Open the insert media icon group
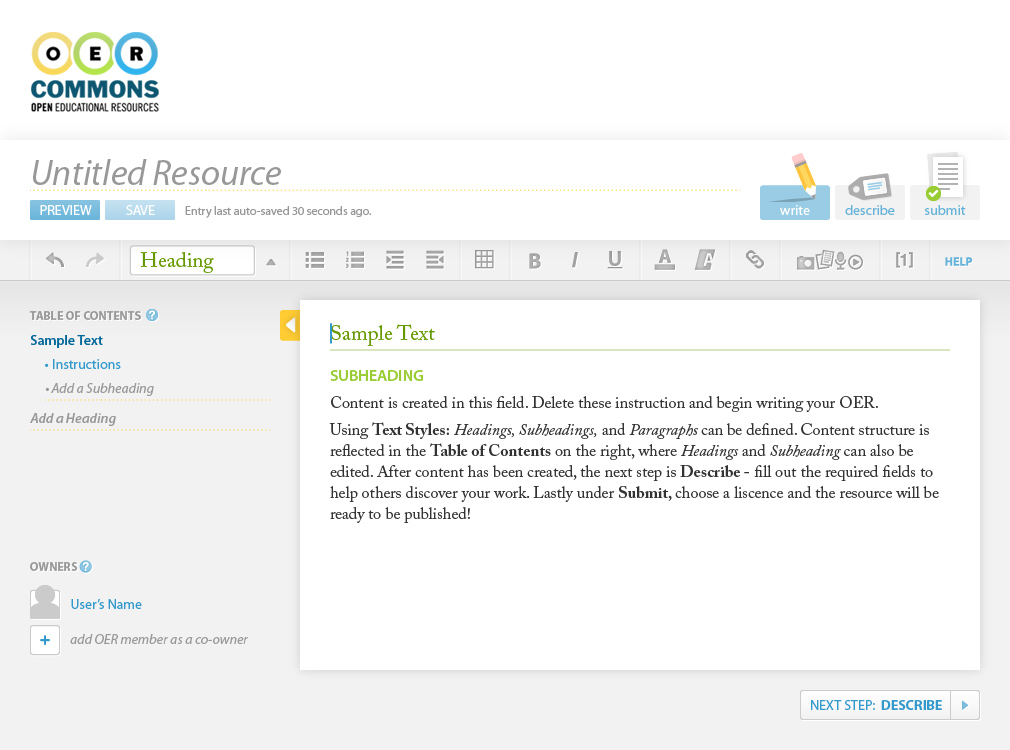Image resolution: width=1010 pixels, height=750 pixels. [829, 261]
